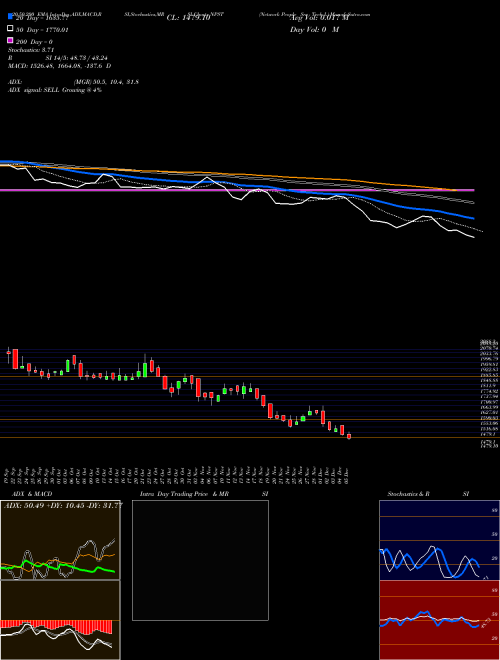Click the 'MACD: 1526.48, 1664.08, -137.6 D' line
Image resolution: width=500 pixels, height=660 pixels.
coord(60,66)
